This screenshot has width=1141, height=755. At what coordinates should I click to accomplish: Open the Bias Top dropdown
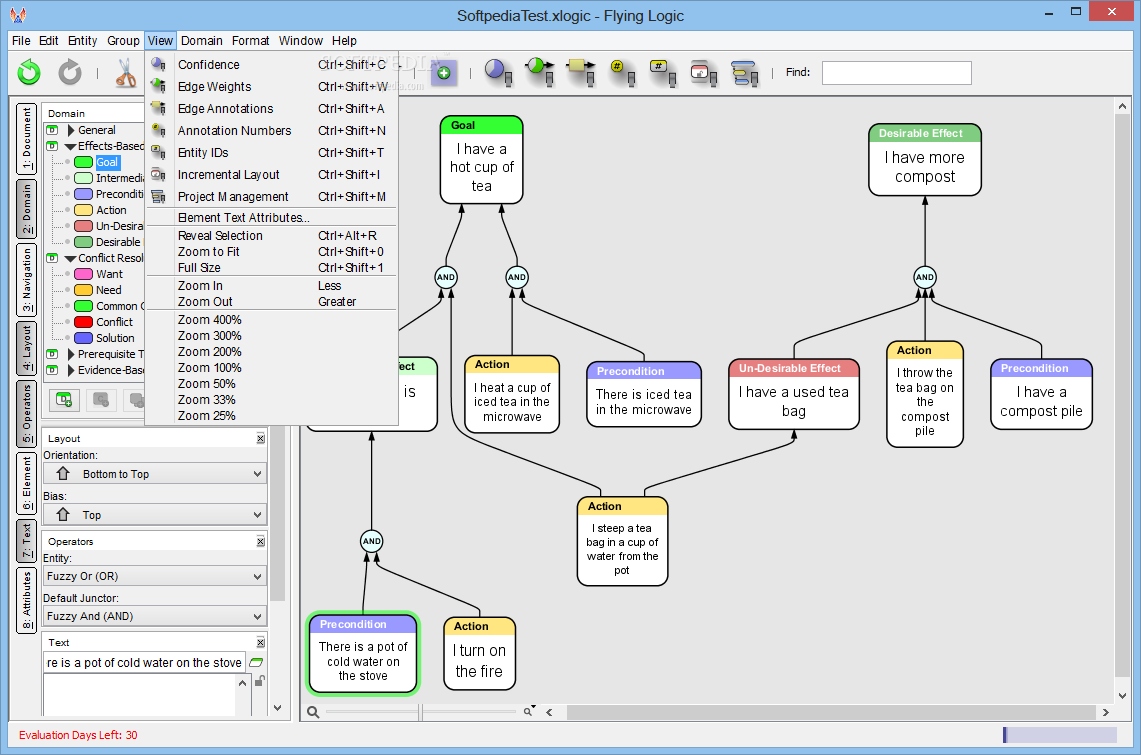pyautogui.click(x=155, y=514)
